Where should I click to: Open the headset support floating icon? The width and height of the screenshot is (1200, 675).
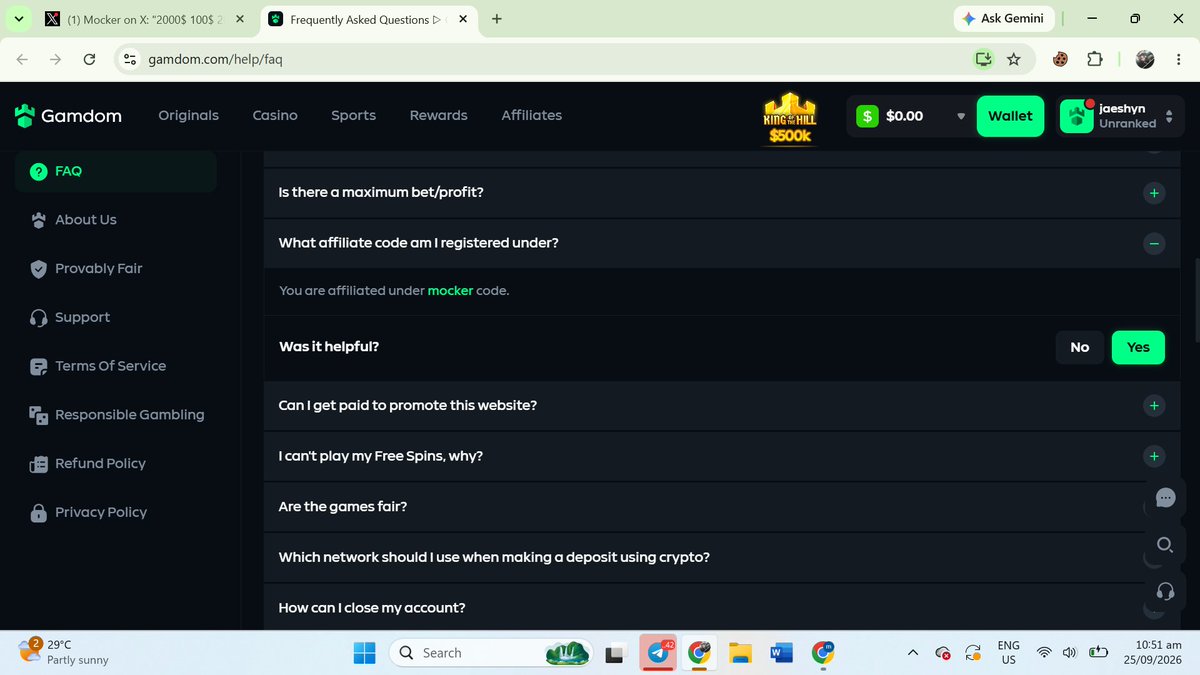click(1164, 591)
